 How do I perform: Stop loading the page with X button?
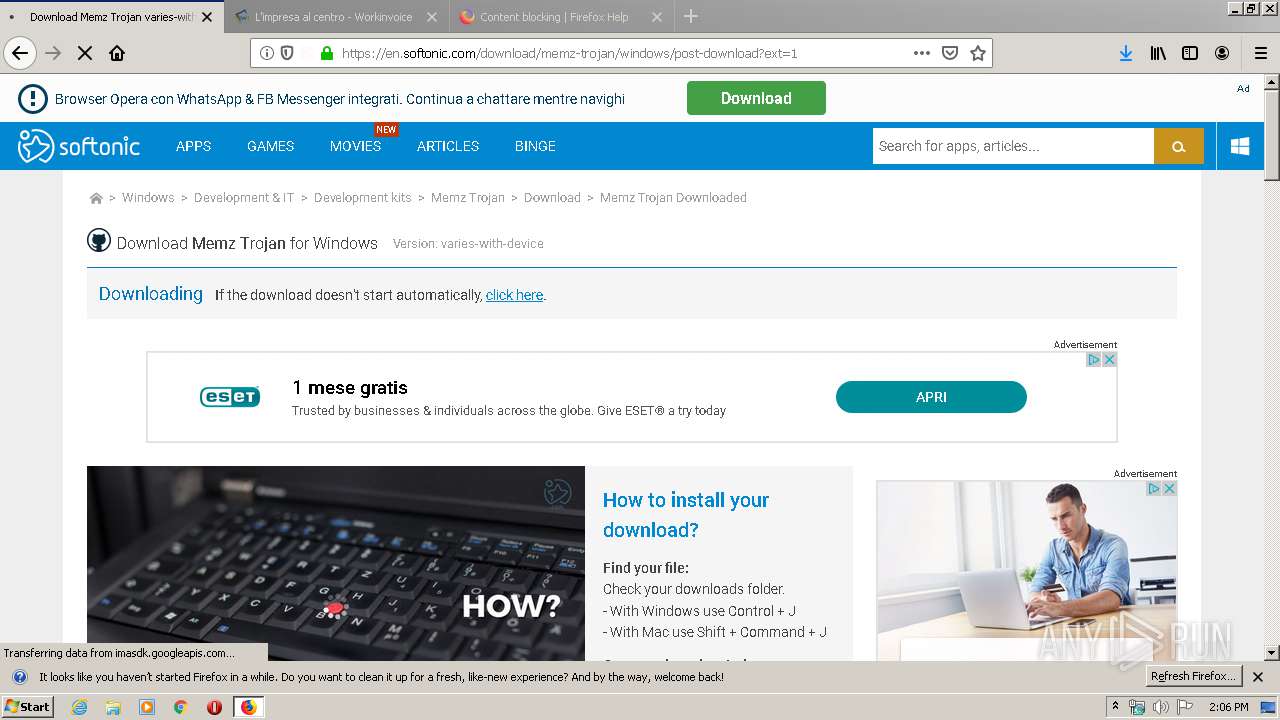pyautogui.click(x=85, y=53)
